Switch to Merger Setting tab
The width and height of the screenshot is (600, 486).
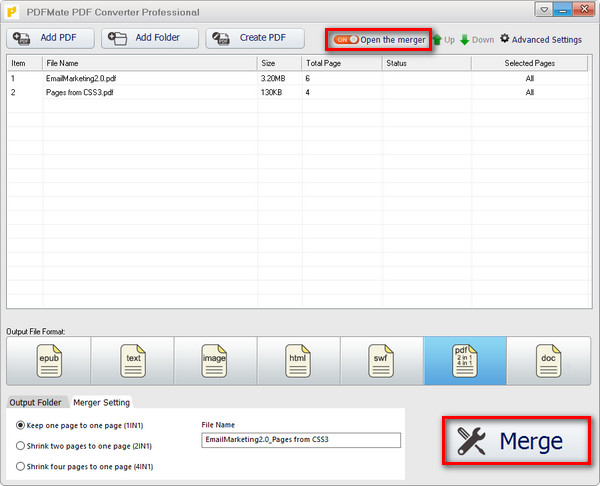(101, 403)
